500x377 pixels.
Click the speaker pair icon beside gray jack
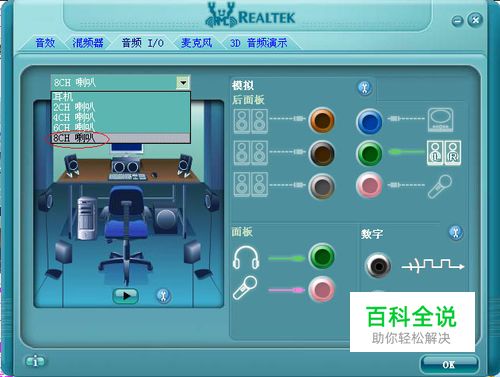[251, 184]
